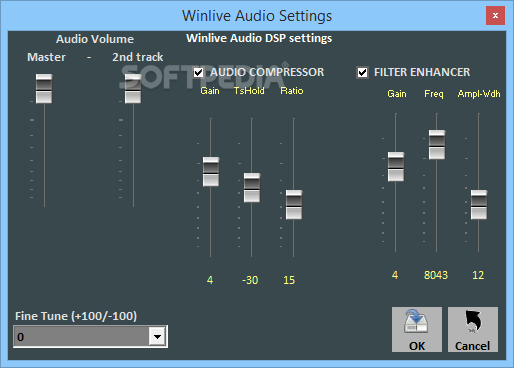514x368 pixels.
Task: Click the Freq label
Action: (434, 94)
